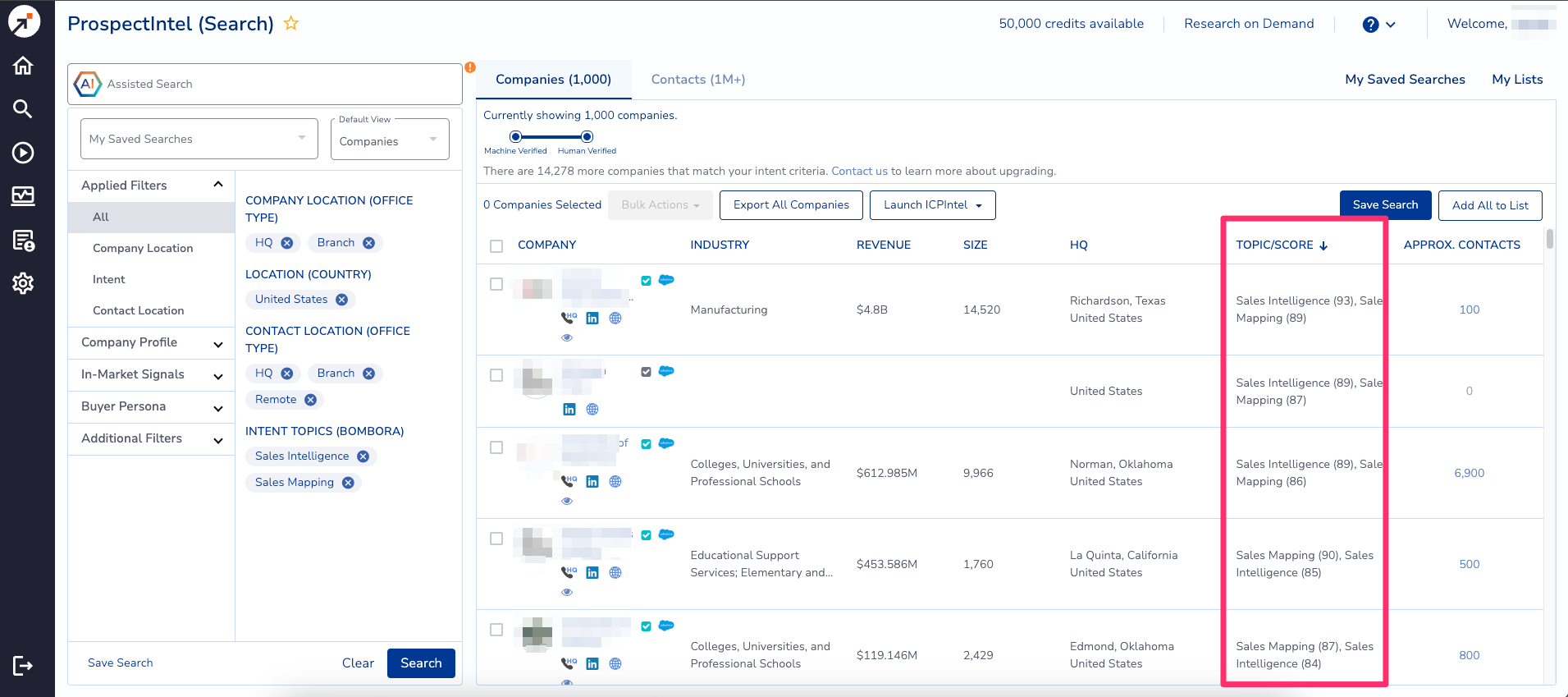Select checkbox for Norman, Oklahoma company

(496, 447)
